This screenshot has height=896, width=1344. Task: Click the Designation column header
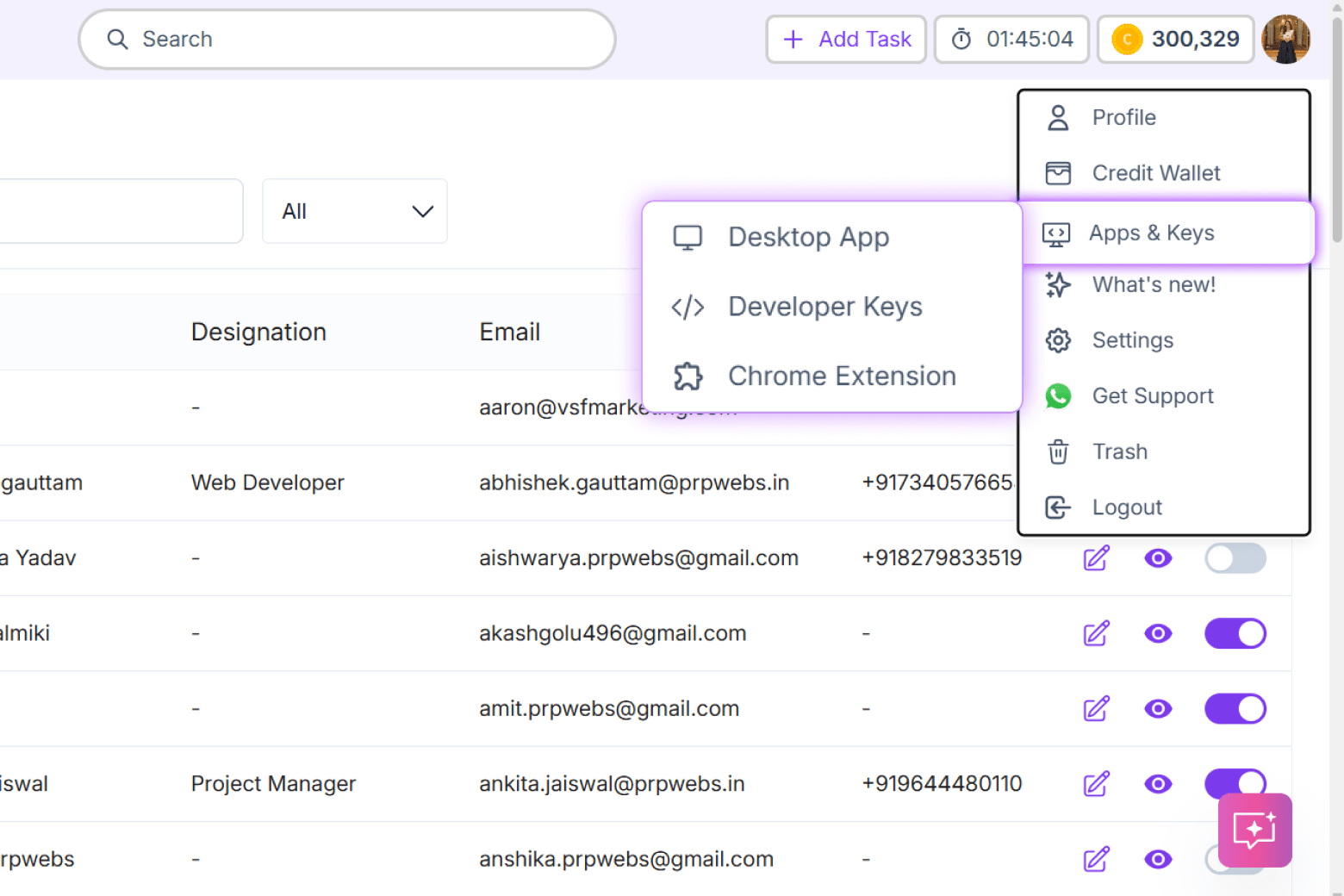pyautogui.click(x=258, y=332)
